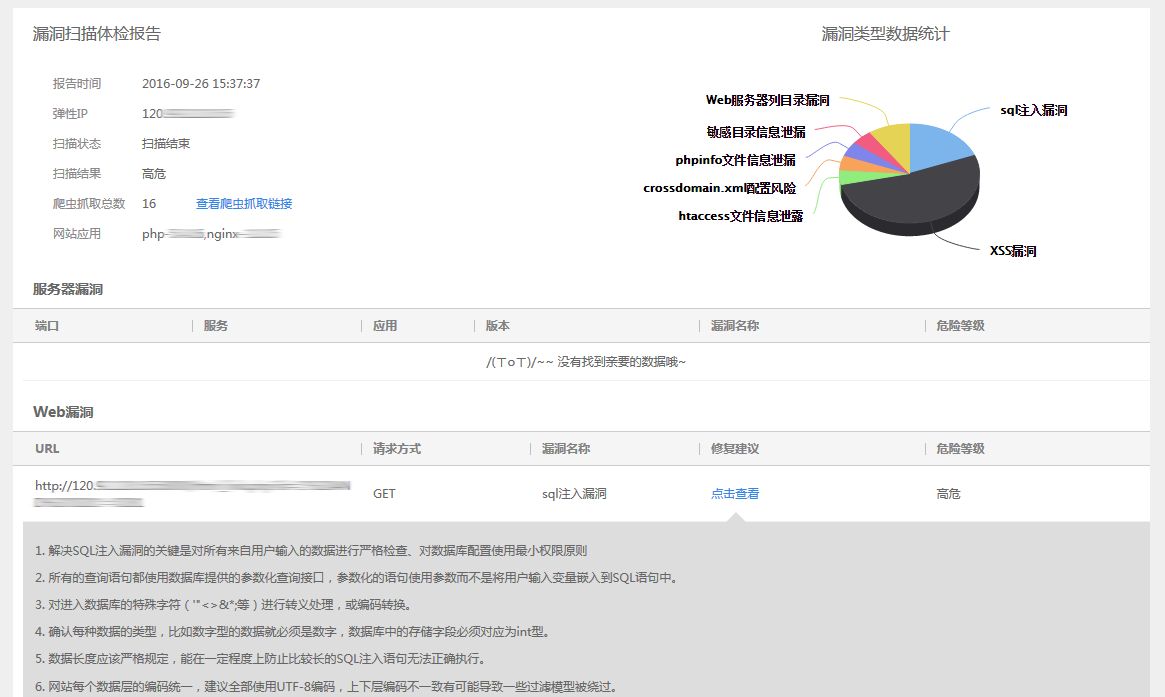Click the 请求方式 column header
This screenshot has width=1165, height=697.
[x=396, y=449]
